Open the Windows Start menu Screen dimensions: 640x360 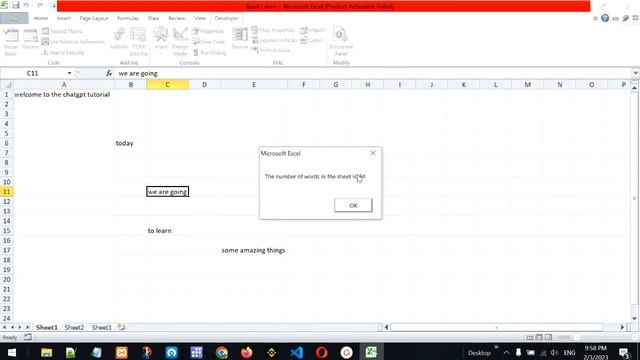[x=11, y=352]
